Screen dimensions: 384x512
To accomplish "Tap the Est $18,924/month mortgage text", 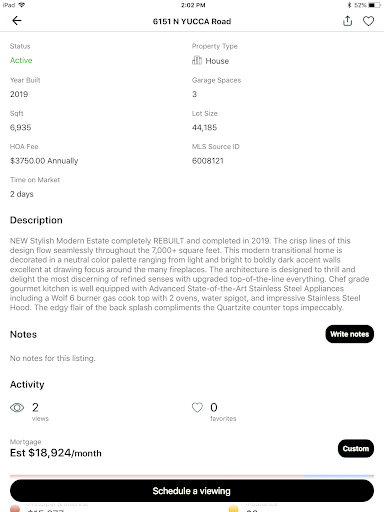I will coord(56,453).
